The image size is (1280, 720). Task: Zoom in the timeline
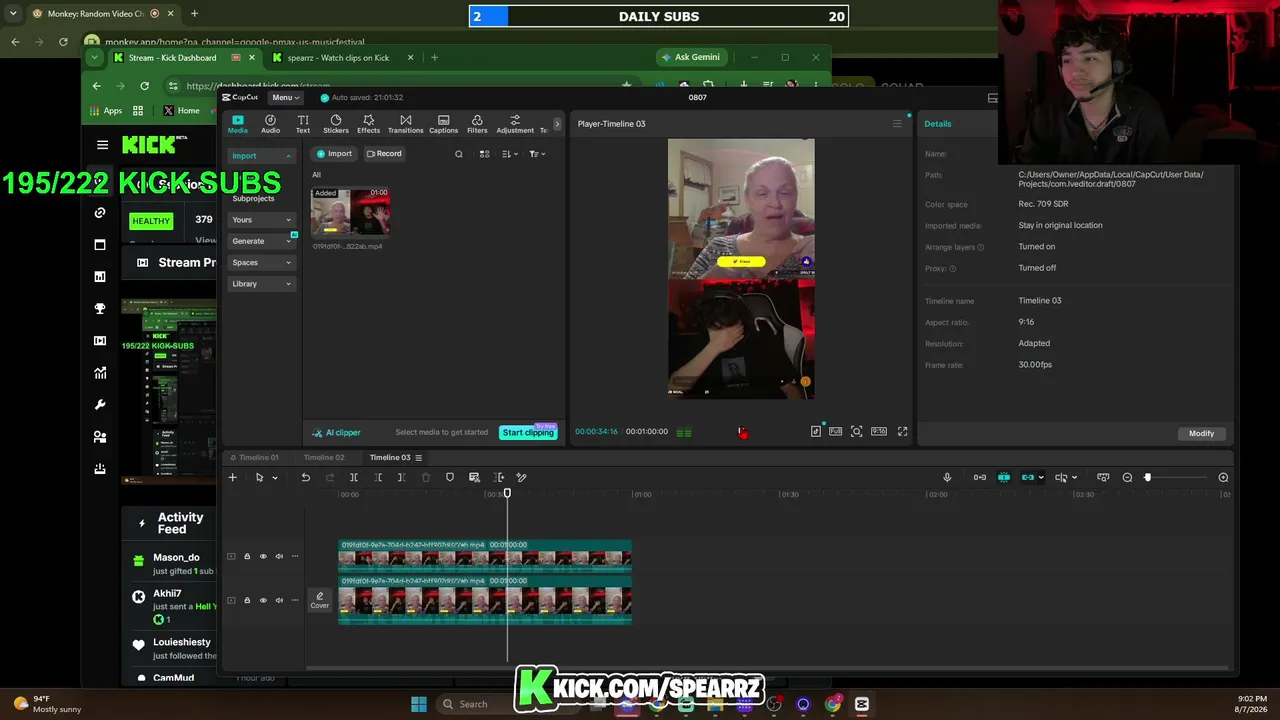pyautogui.click(x=1223, y=477)
